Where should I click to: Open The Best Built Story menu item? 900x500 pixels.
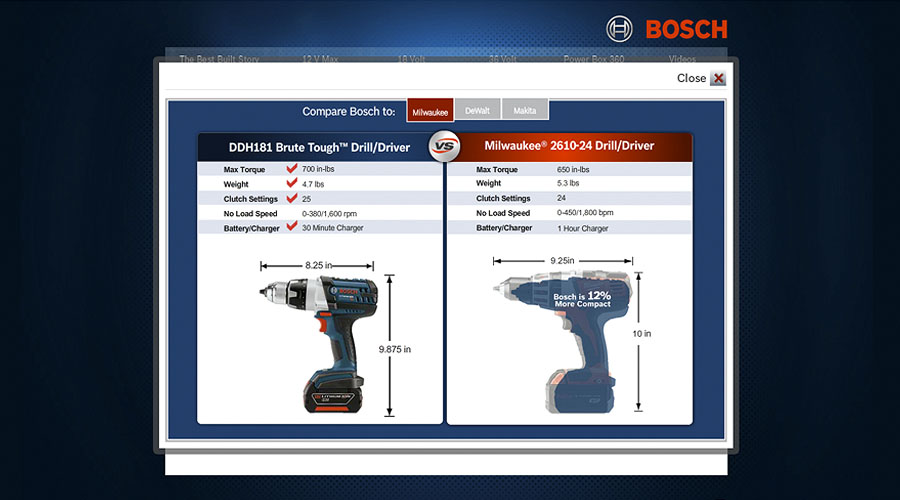point(219,59)
